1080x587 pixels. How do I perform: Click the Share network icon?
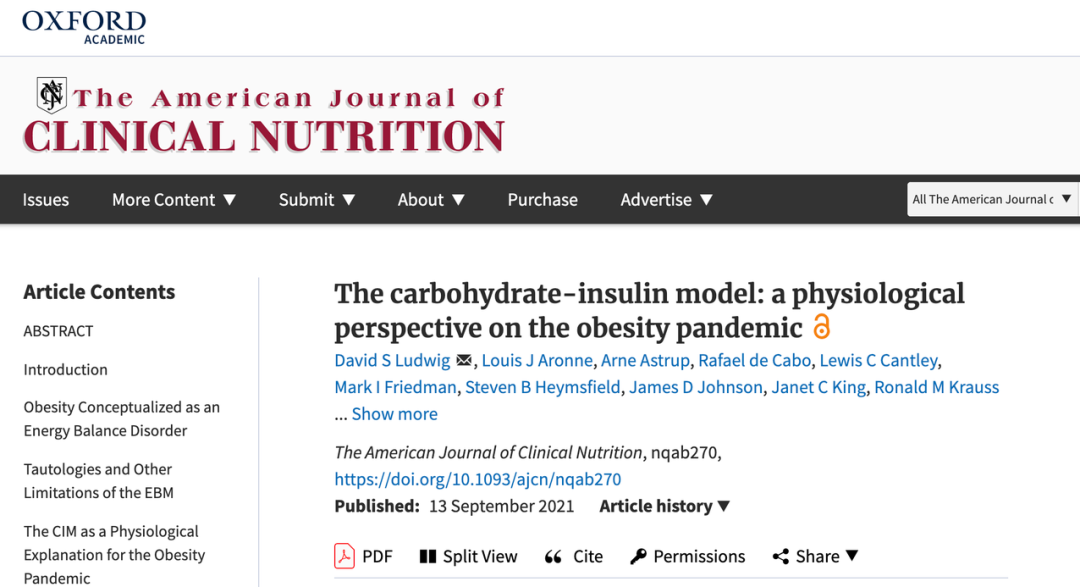click(x=780, y=556)
